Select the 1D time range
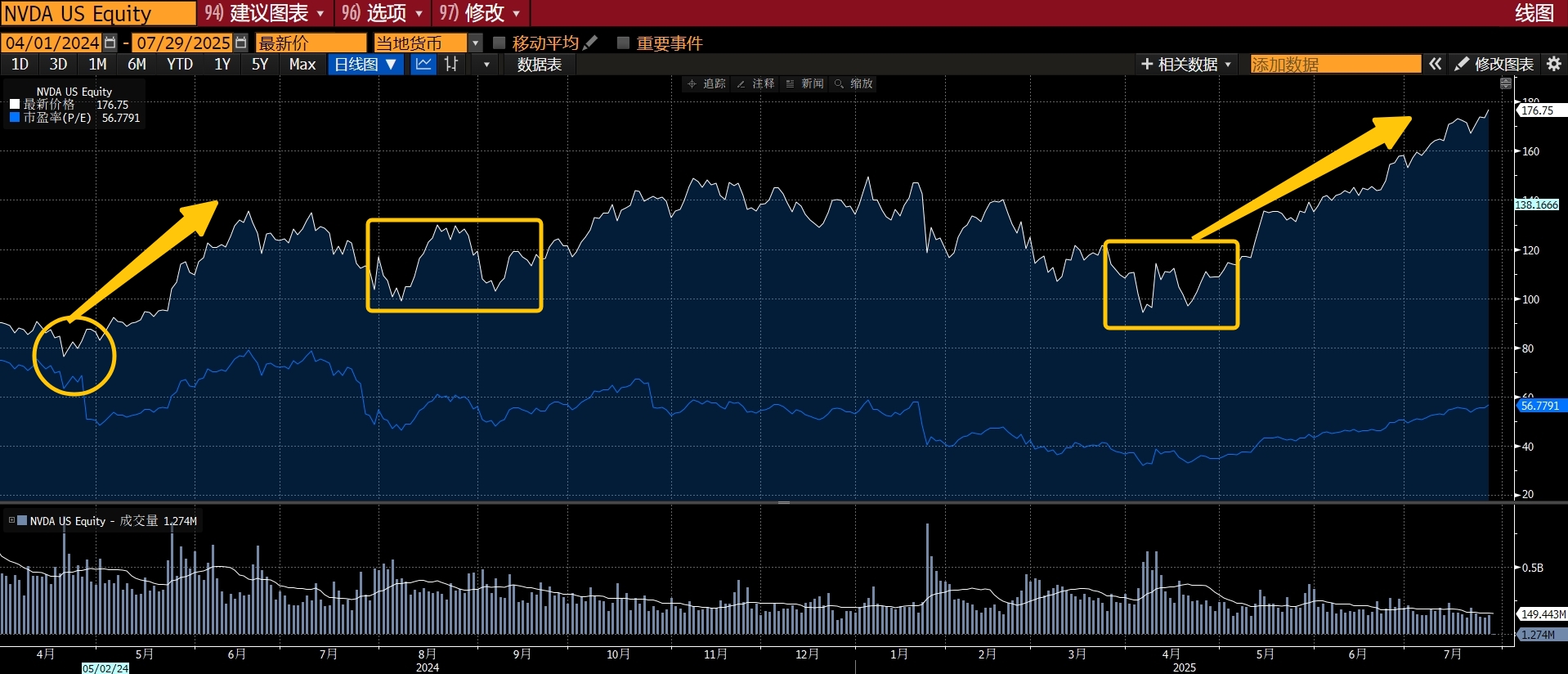 (x=20, y=64)
